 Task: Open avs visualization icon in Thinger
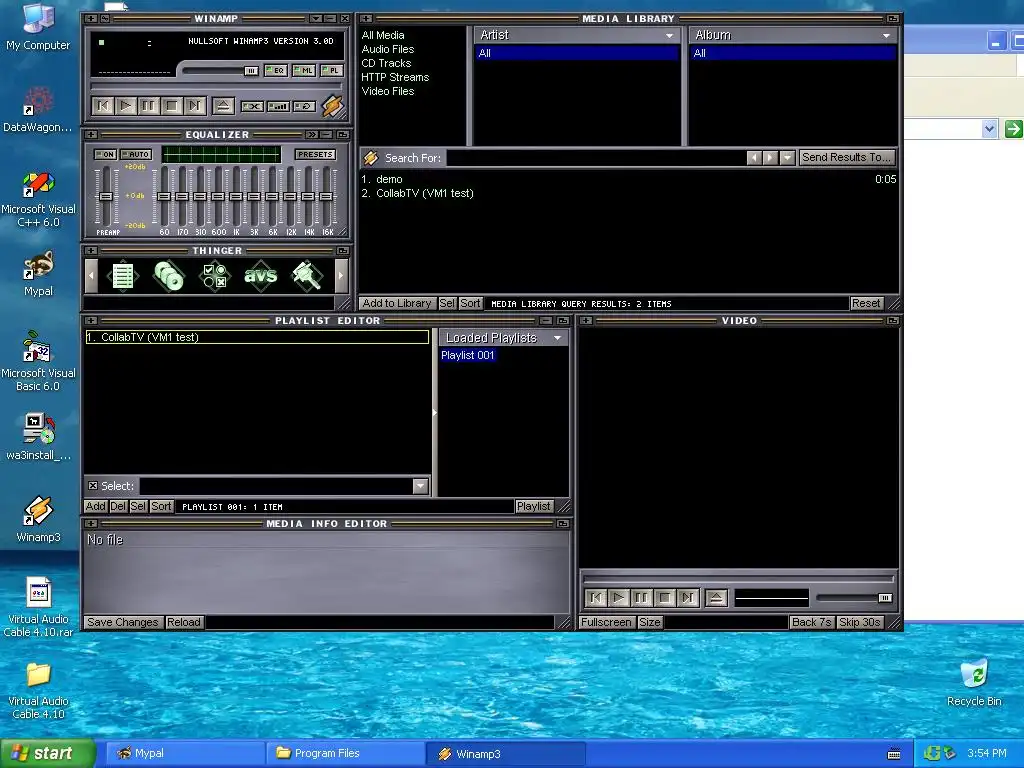(261, 276)
